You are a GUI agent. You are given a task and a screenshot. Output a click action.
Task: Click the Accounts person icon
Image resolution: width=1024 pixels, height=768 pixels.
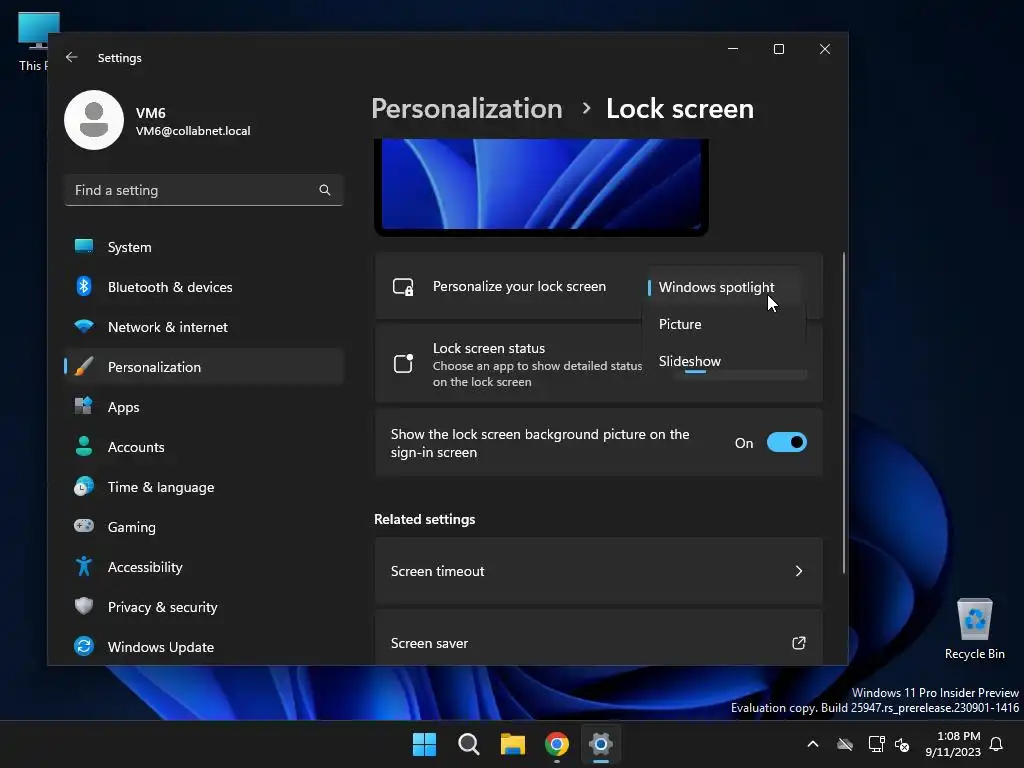click(84, 446)
